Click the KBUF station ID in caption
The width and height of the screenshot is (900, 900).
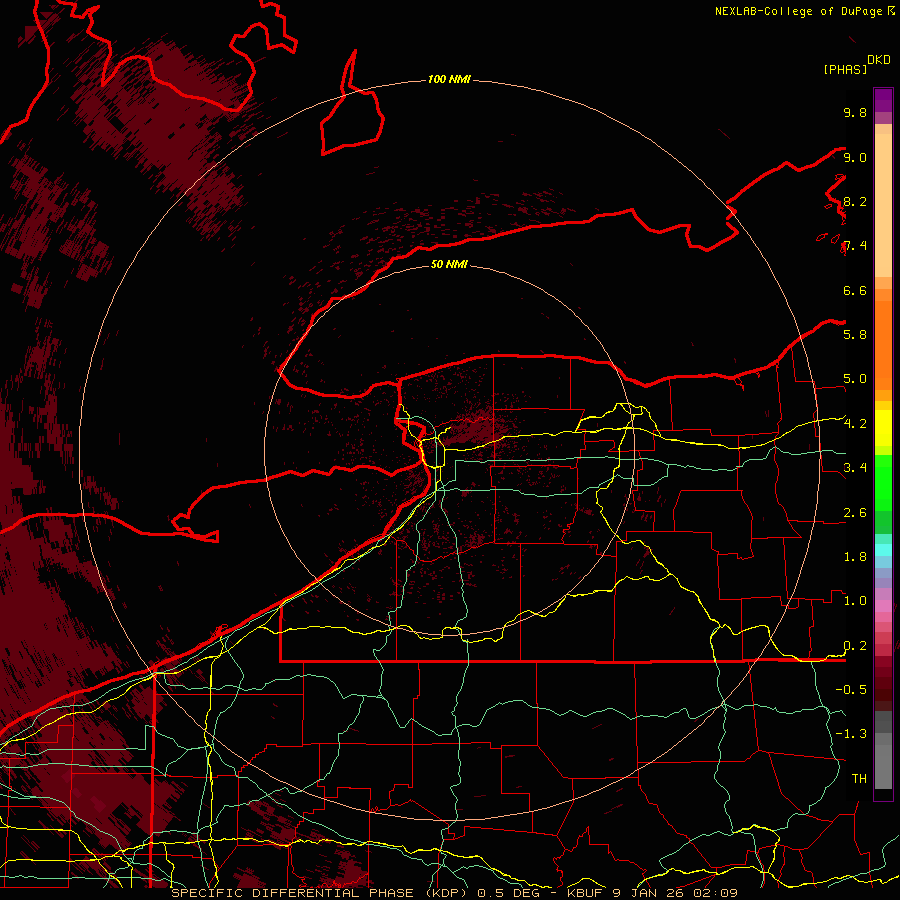(585, 893)
